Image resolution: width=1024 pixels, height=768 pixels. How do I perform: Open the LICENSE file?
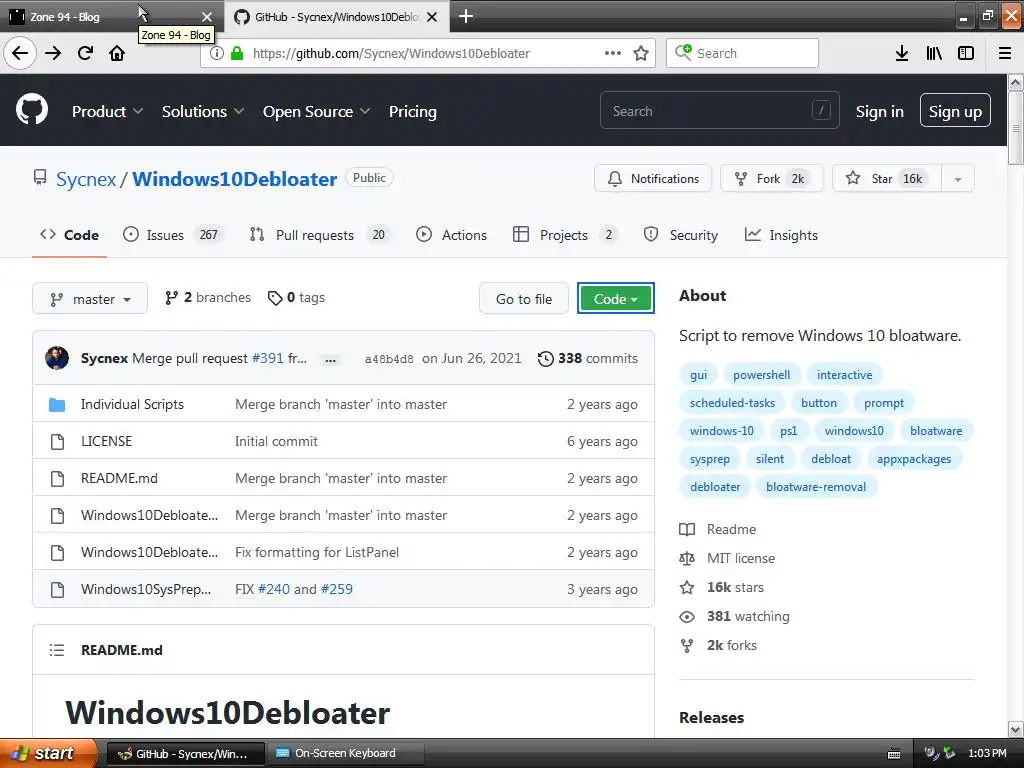pos(106,441)
